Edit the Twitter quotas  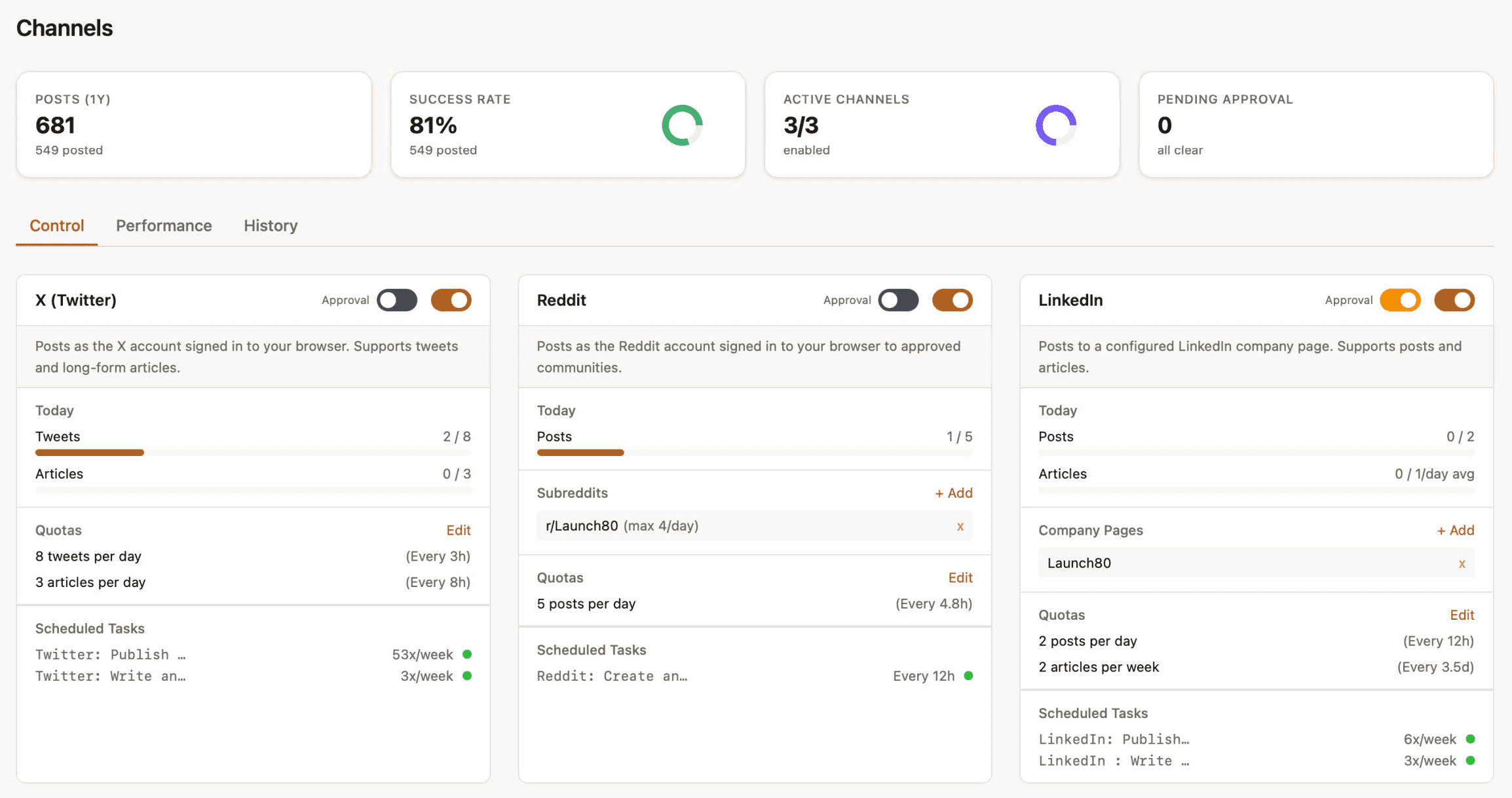[458, 530]
